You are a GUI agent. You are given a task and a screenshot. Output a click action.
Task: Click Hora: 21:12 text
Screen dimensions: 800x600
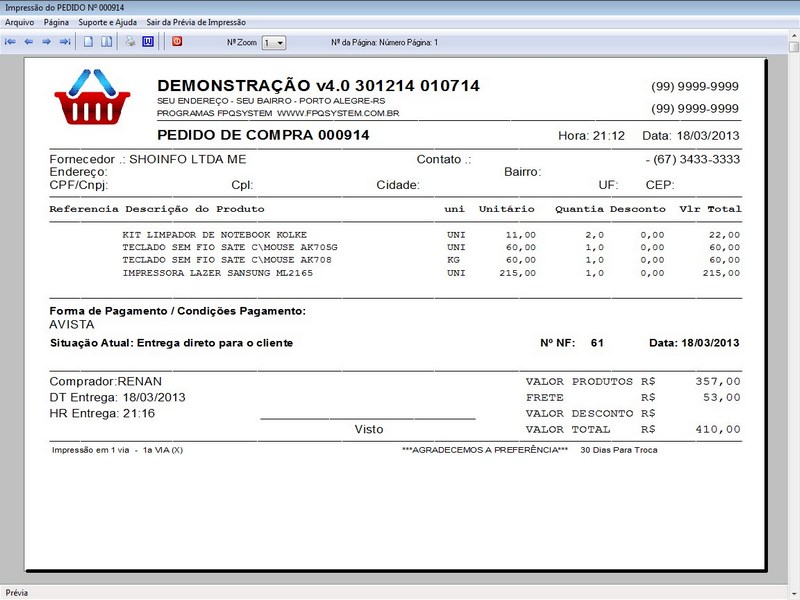(x=591, y=136)
